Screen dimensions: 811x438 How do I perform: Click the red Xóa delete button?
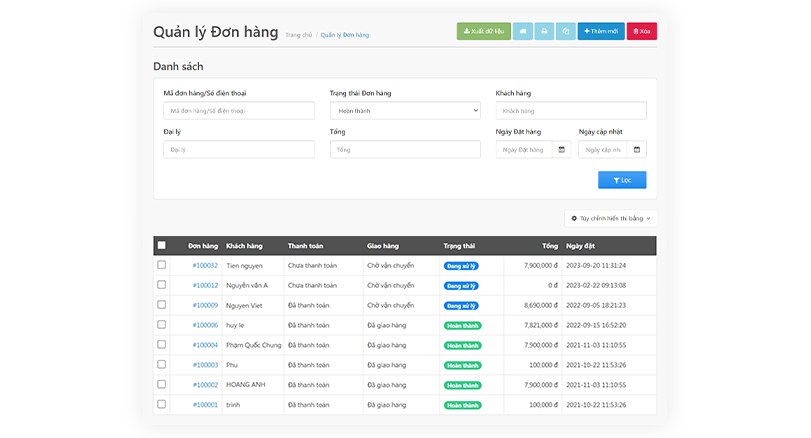tap(642, 31)
